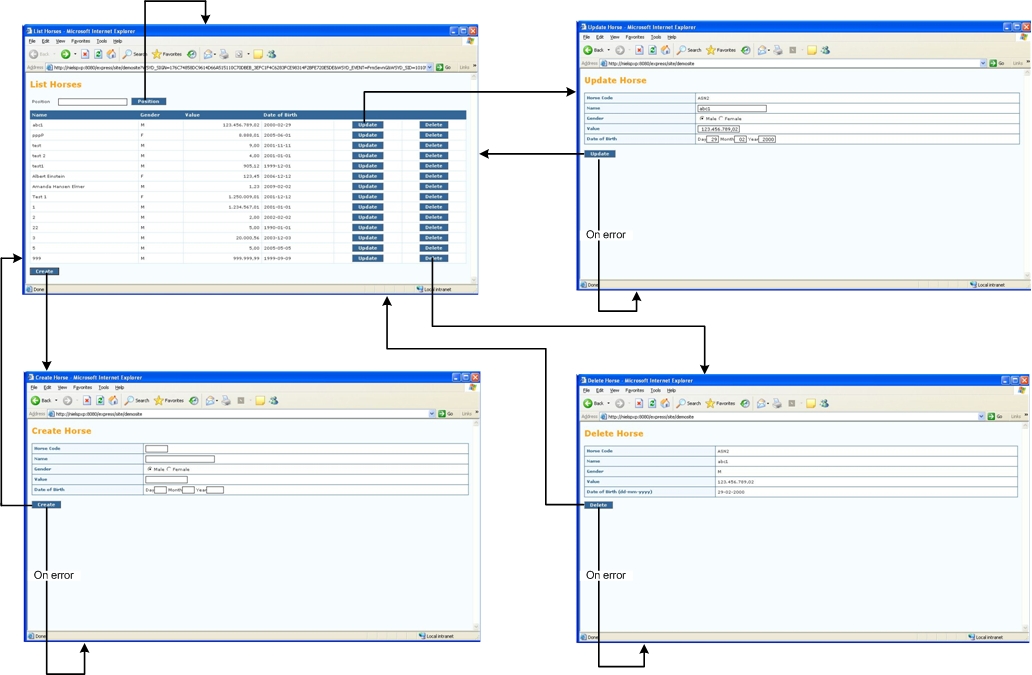
Task: Click the Stop icon in Delete Horse window
Action: [x=638, y=403]
